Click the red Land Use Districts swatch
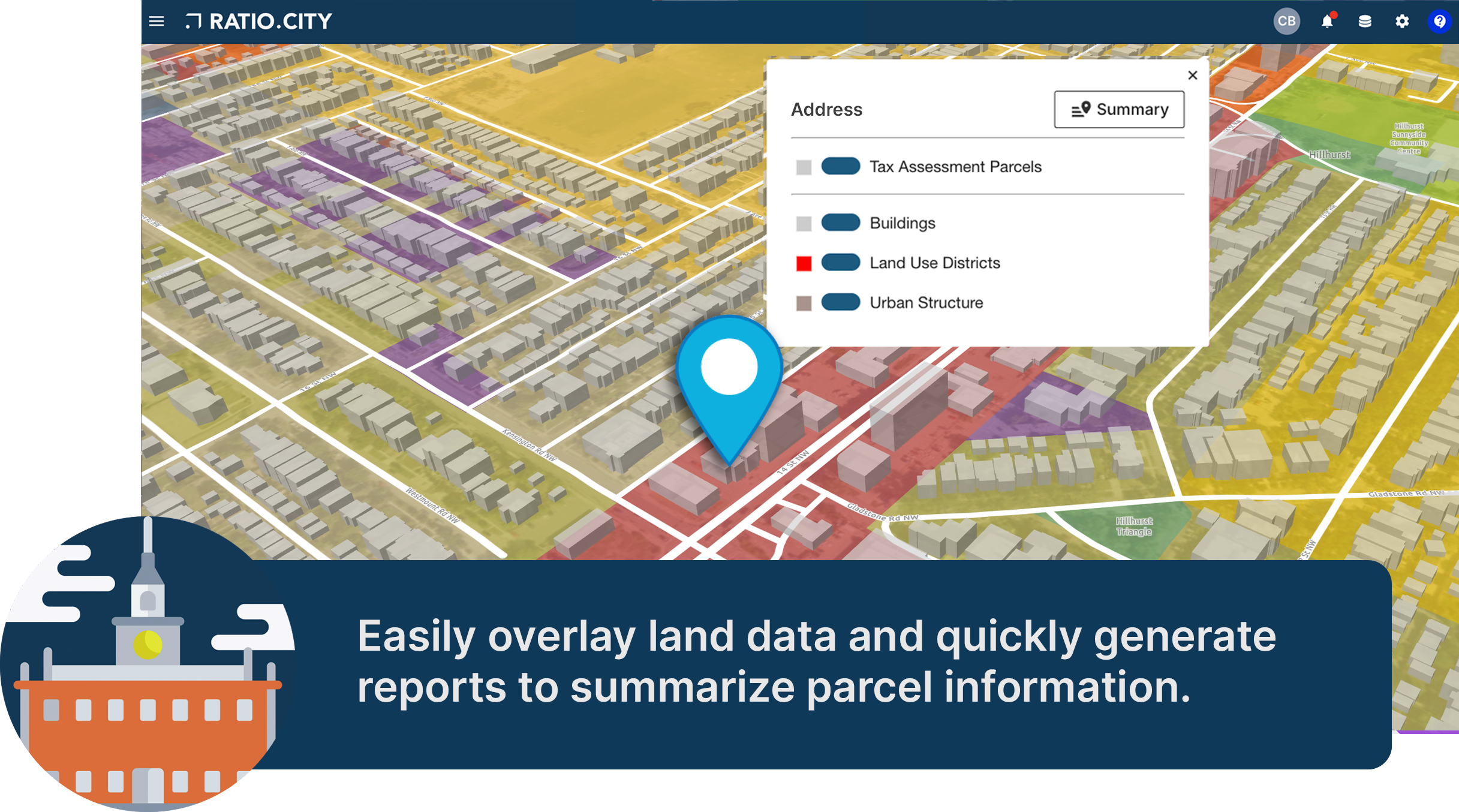Screen dimensions: 1459x812 tap(804, 263)
